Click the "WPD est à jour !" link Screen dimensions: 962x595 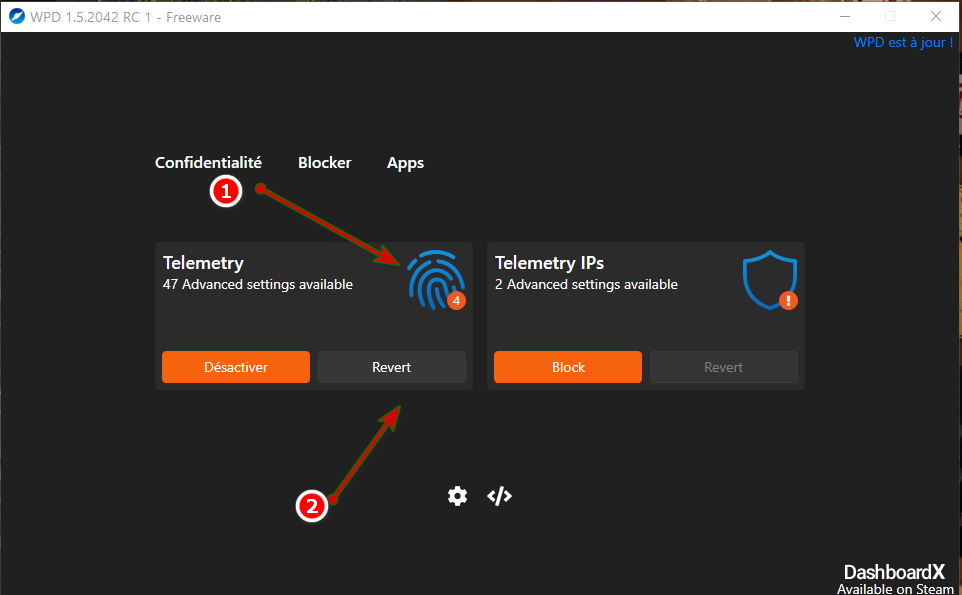pyautogui.click(x=902, y=43)
